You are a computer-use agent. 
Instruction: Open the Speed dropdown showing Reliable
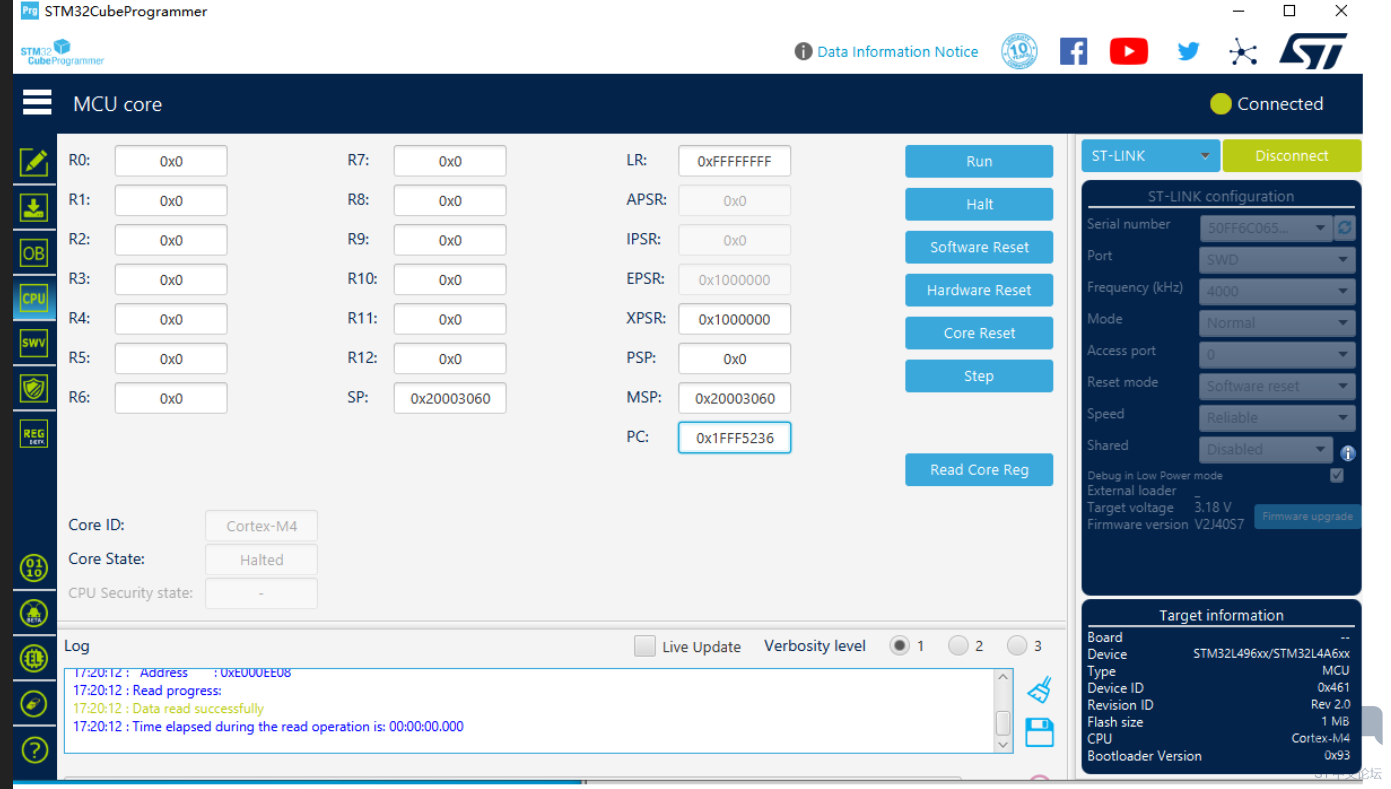point(1278,418)
